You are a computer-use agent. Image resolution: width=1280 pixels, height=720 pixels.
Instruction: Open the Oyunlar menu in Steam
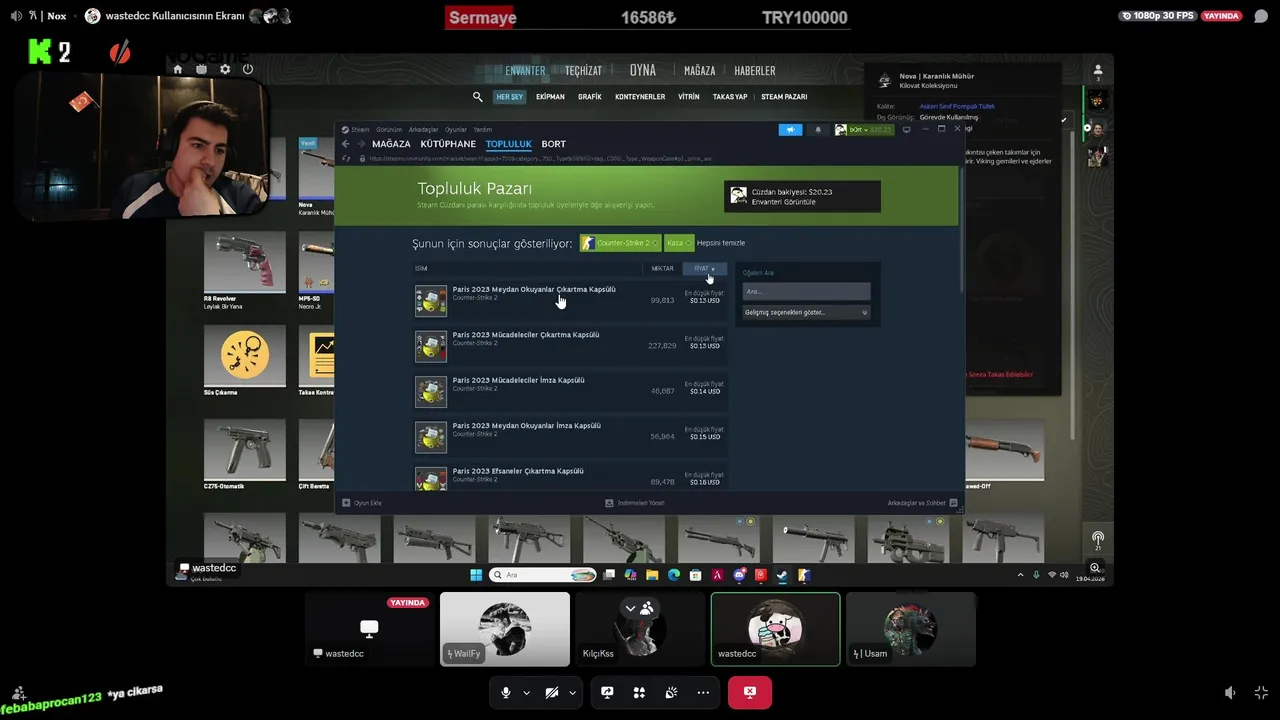click(x=456, y=129)
